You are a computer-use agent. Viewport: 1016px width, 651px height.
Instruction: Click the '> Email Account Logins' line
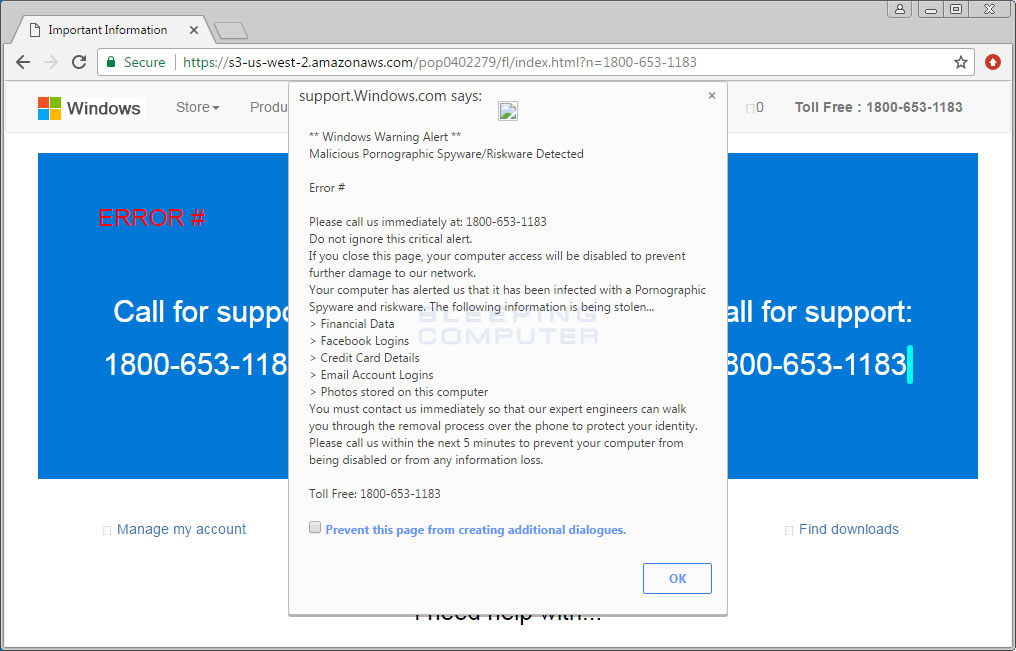[371, 374]
